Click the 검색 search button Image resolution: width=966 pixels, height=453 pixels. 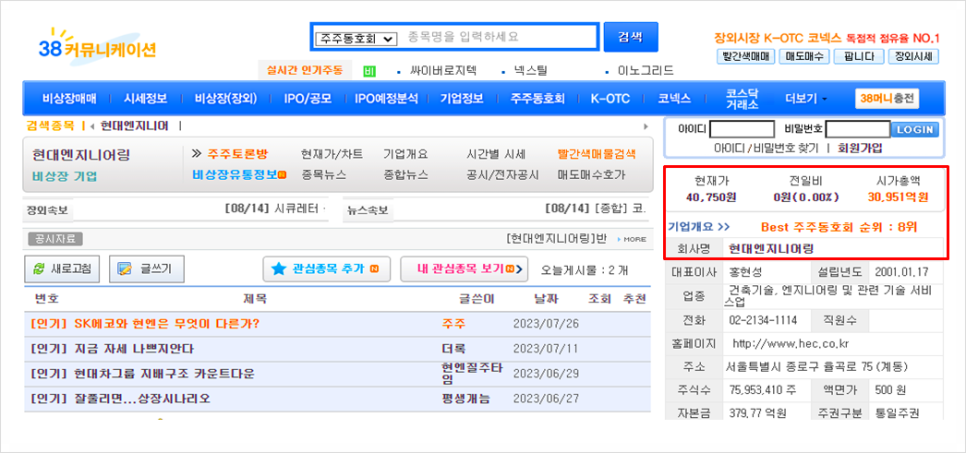(x=630, y=37)
